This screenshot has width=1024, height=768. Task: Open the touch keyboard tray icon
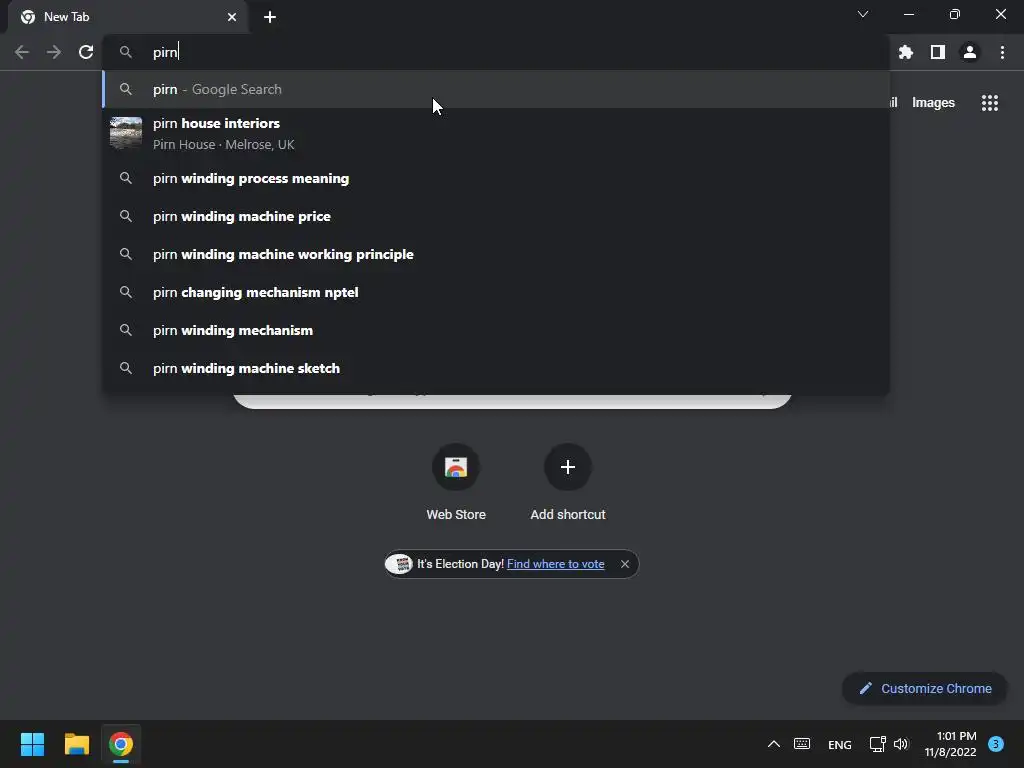coord(802,744)
